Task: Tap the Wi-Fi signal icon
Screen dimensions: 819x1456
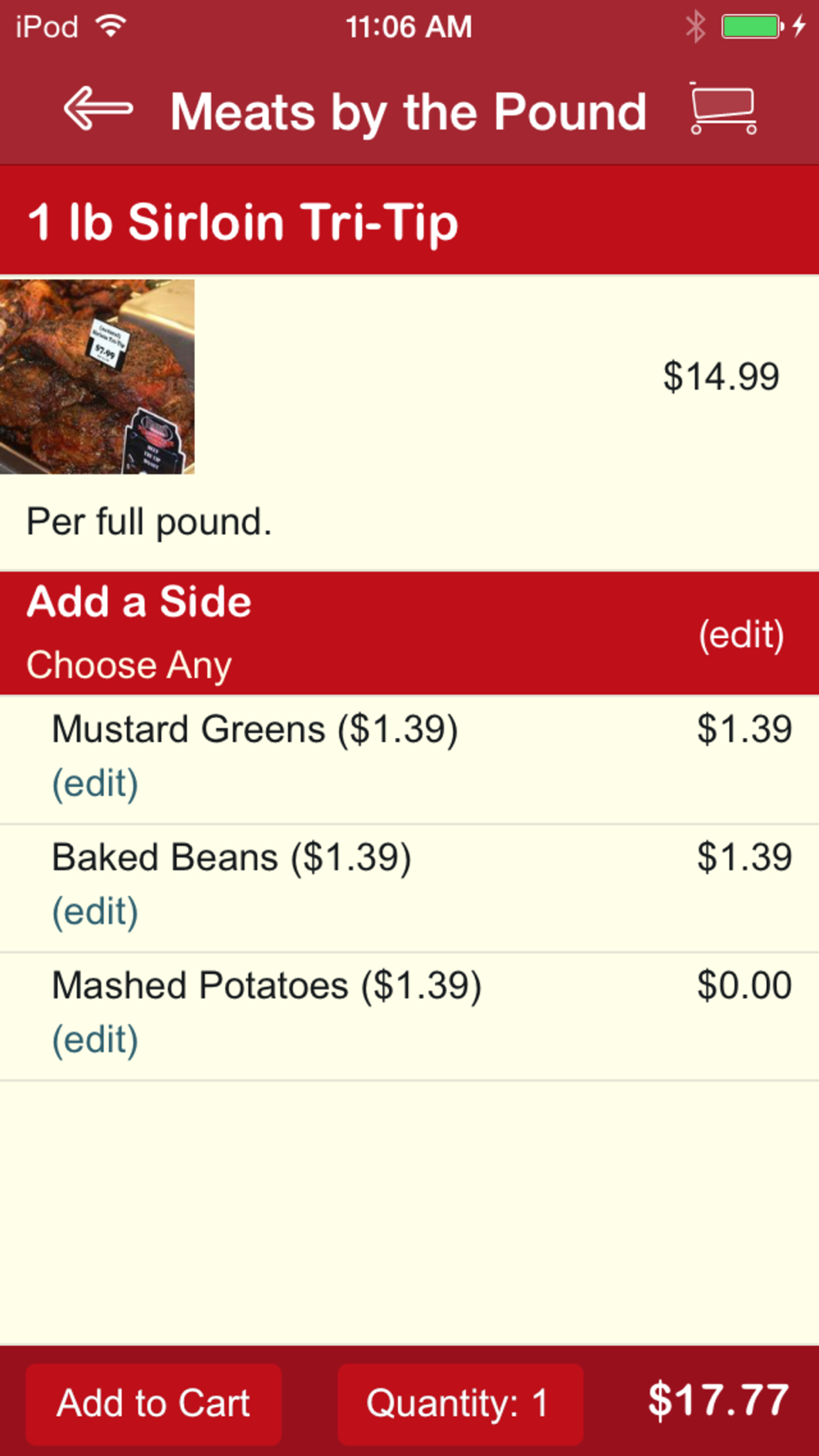Action: (111, 26)
